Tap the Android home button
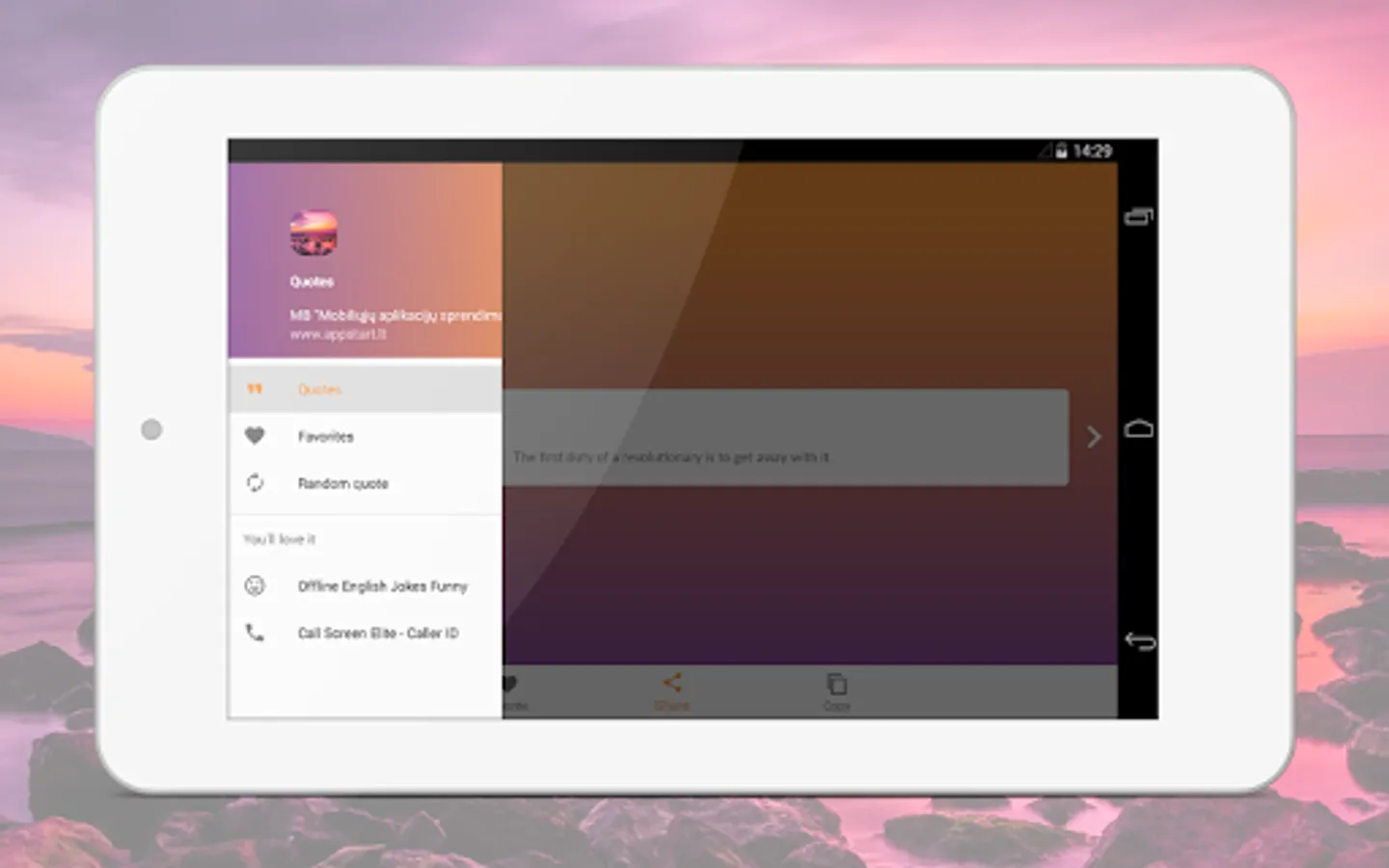This screenshot has width=1389, height=868. tap(1139, 429)
